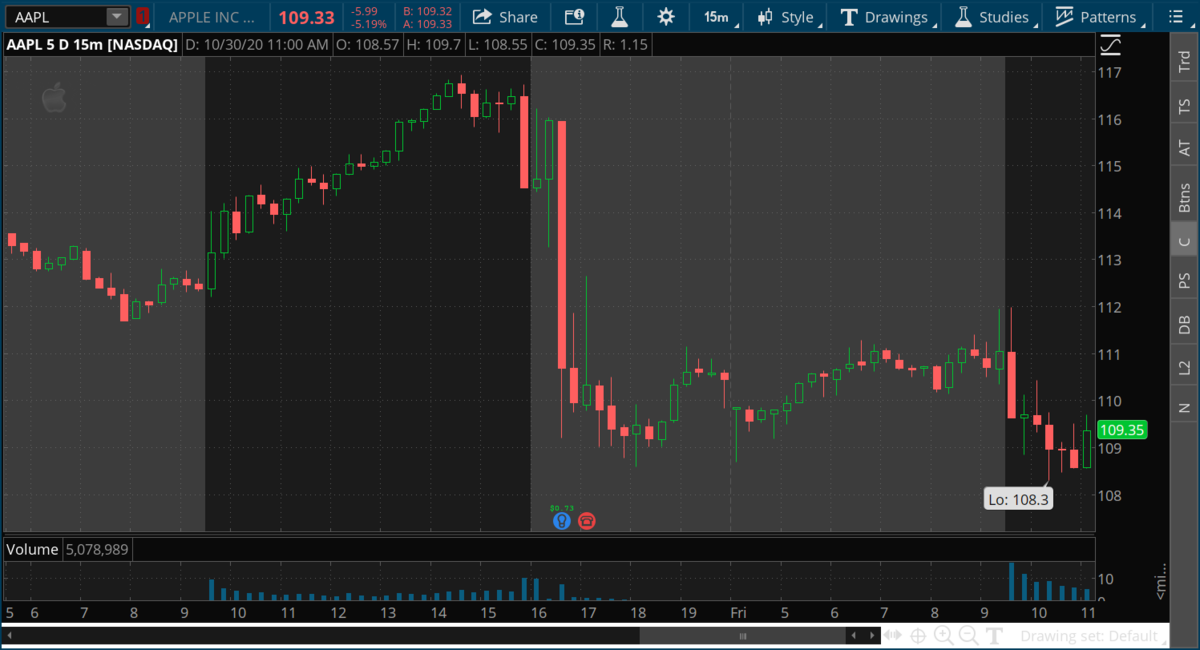Open the chart info monitor icon
Image resolution: width=1200 pixels, height=650 pixels.
574,16
